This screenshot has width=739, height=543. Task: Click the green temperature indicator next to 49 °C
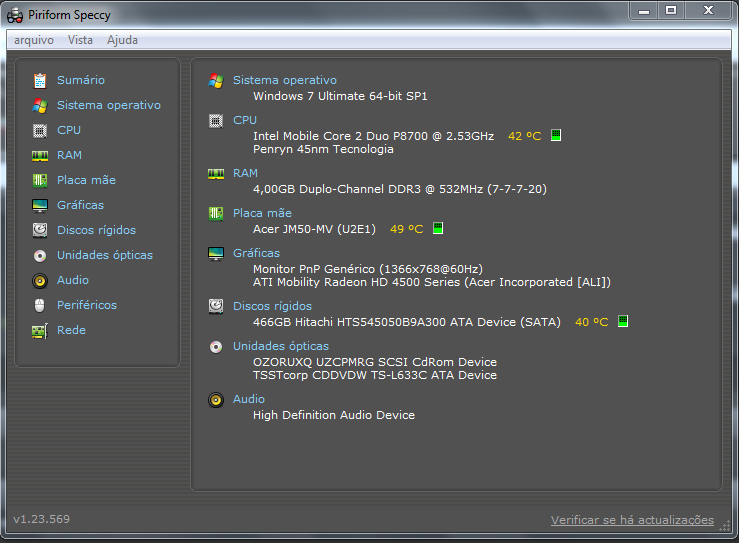point(438,228)
